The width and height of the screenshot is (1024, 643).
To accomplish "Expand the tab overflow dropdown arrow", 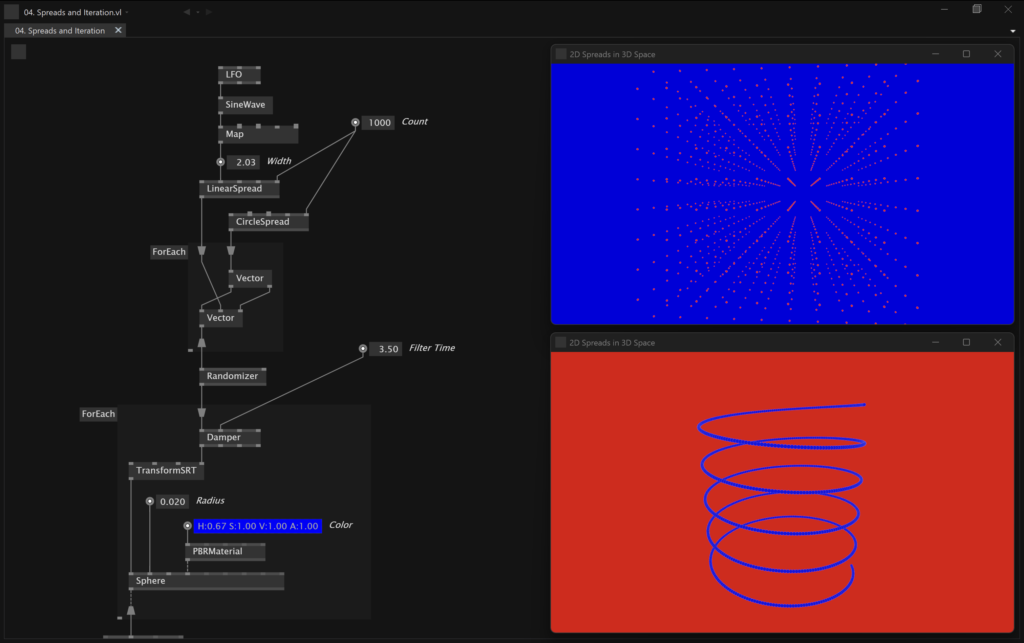I will pyautogui.click(x=1014, y=30).
